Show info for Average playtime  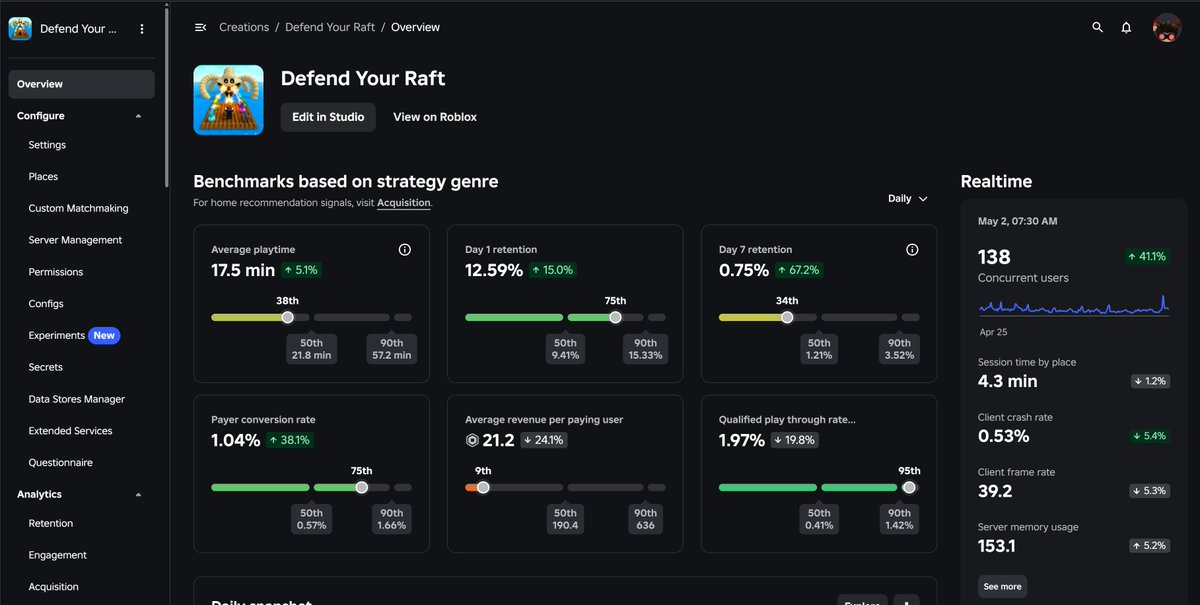click(x=405, y=250)
